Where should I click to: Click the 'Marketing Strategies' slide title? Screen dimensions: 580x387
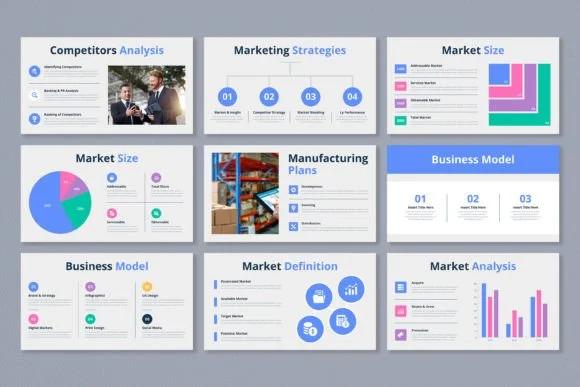click(290, 50)
